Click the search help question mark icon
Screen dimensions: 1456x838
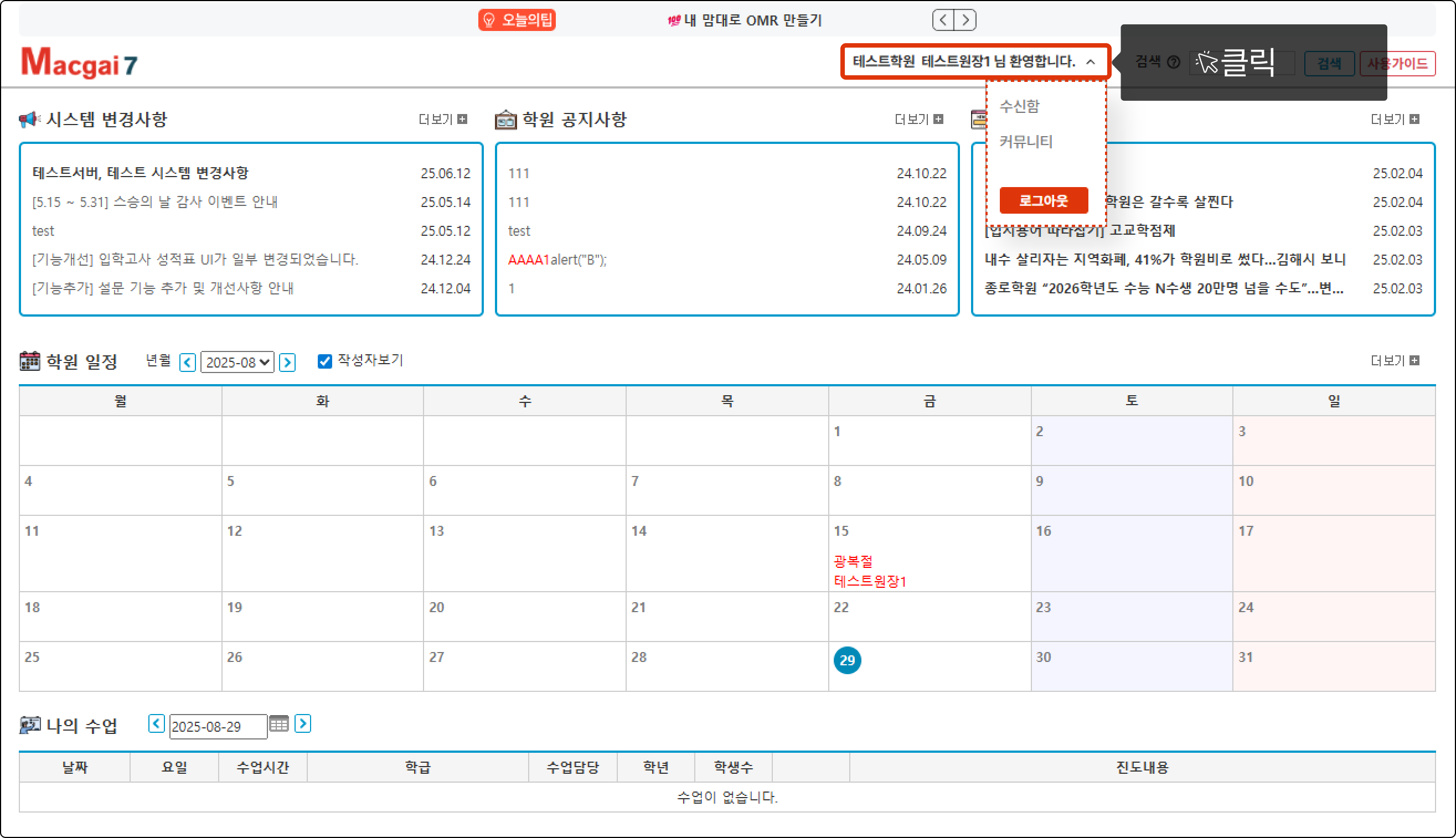[1174, 62]
